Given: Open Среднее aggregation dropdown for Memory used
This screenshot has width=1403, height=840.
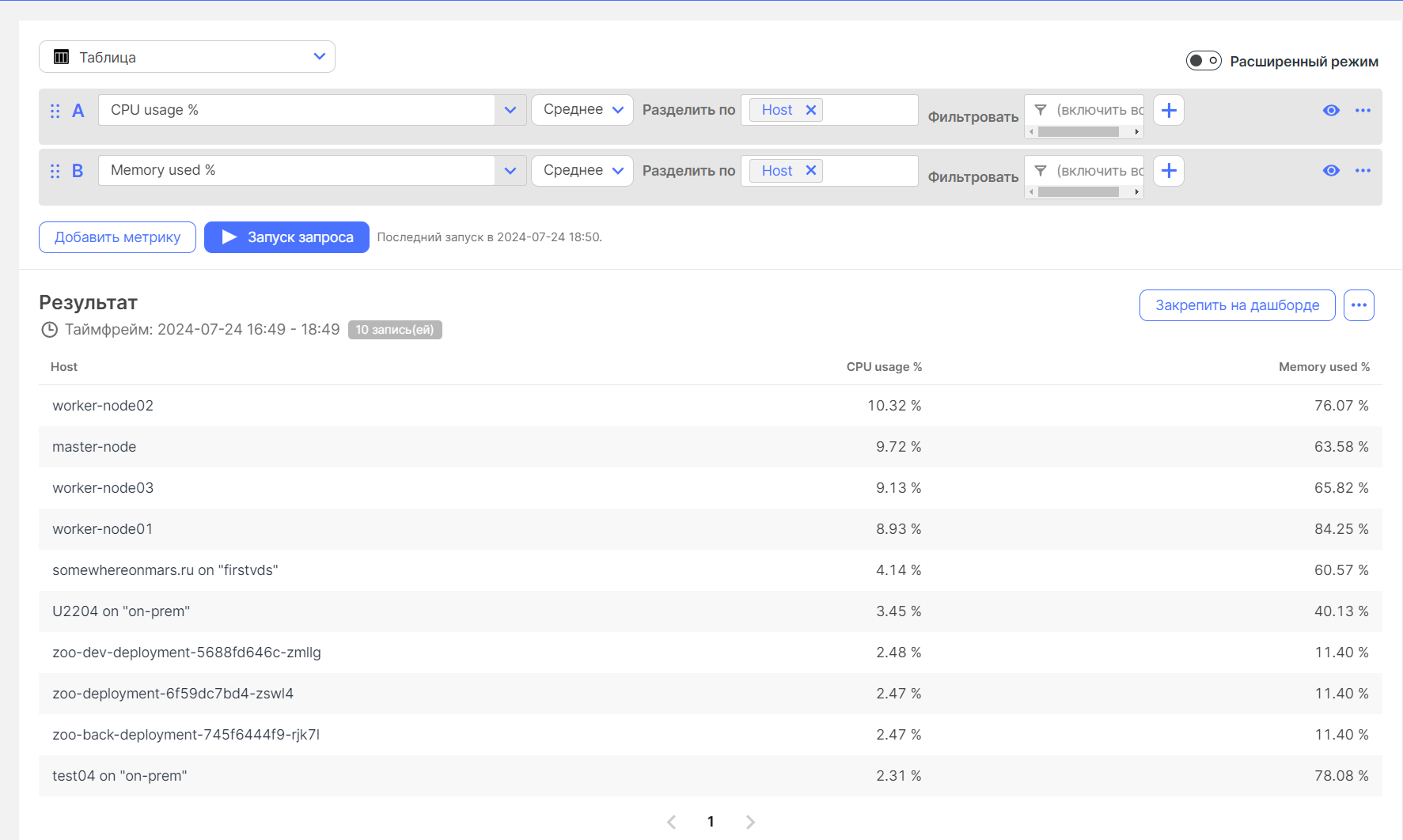Looking at the screenshot, I should click(582, 171).
